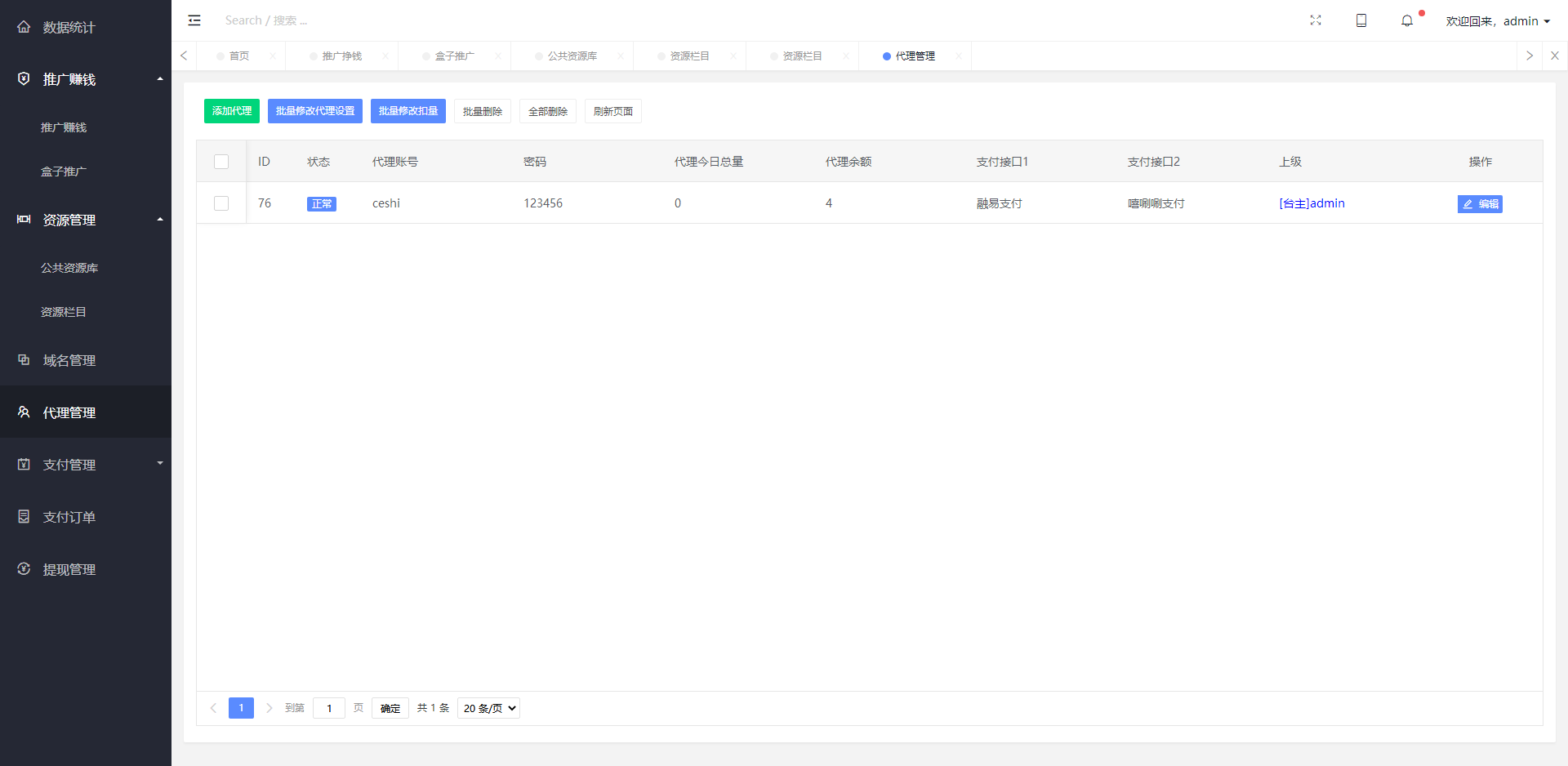Open the notification bell
The height and width of the screenshot is (766, 1568).
click(1407, 20)
